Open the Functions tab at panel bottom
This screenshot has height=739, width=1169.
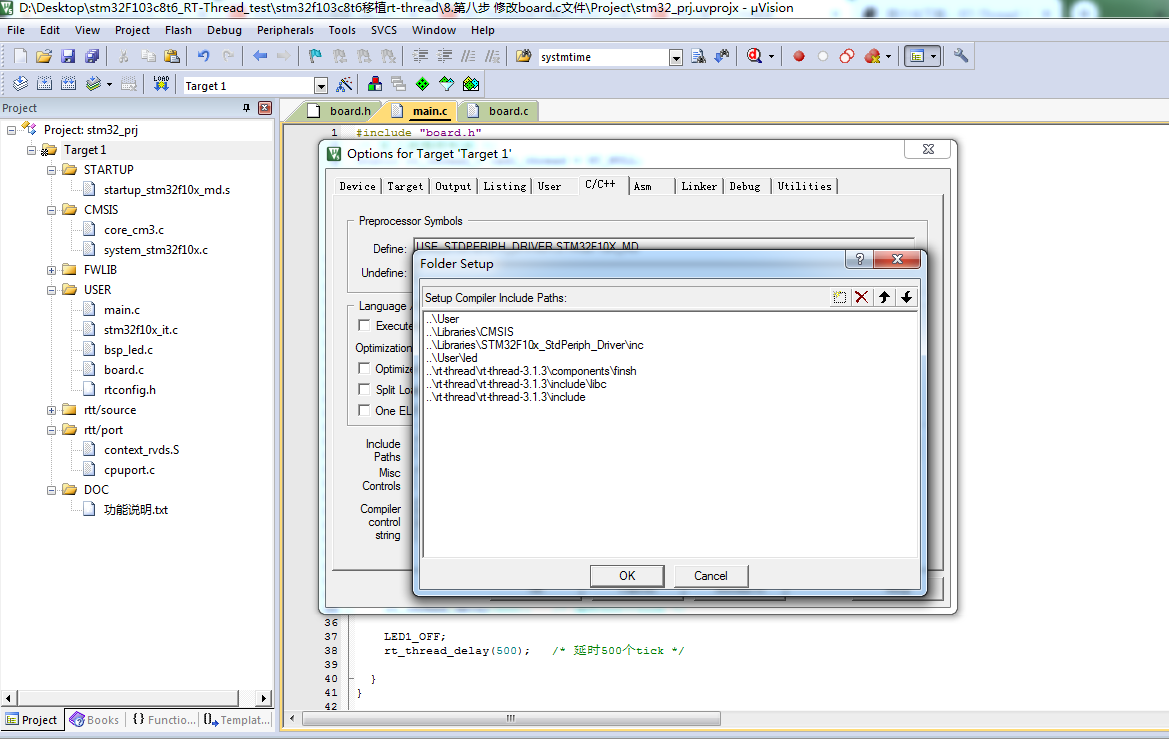164,720
